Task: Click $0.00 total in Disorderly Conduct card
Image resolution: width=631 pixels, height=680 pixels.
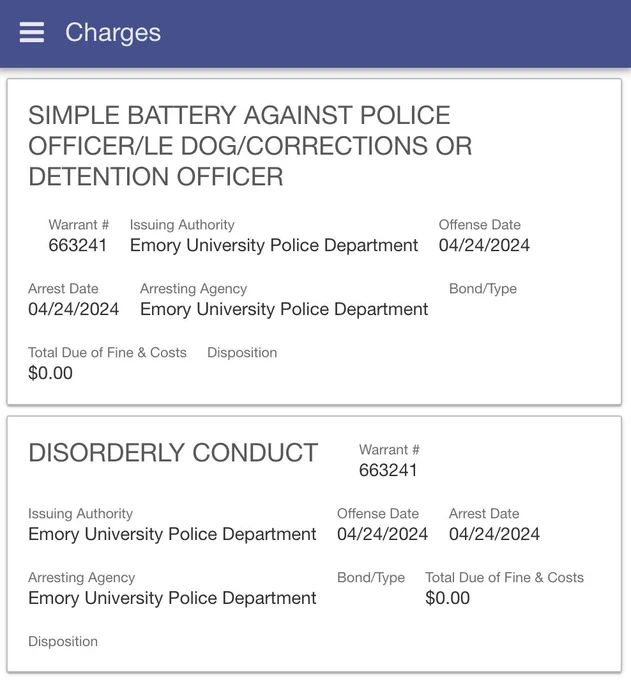Action: click(448, 598)
